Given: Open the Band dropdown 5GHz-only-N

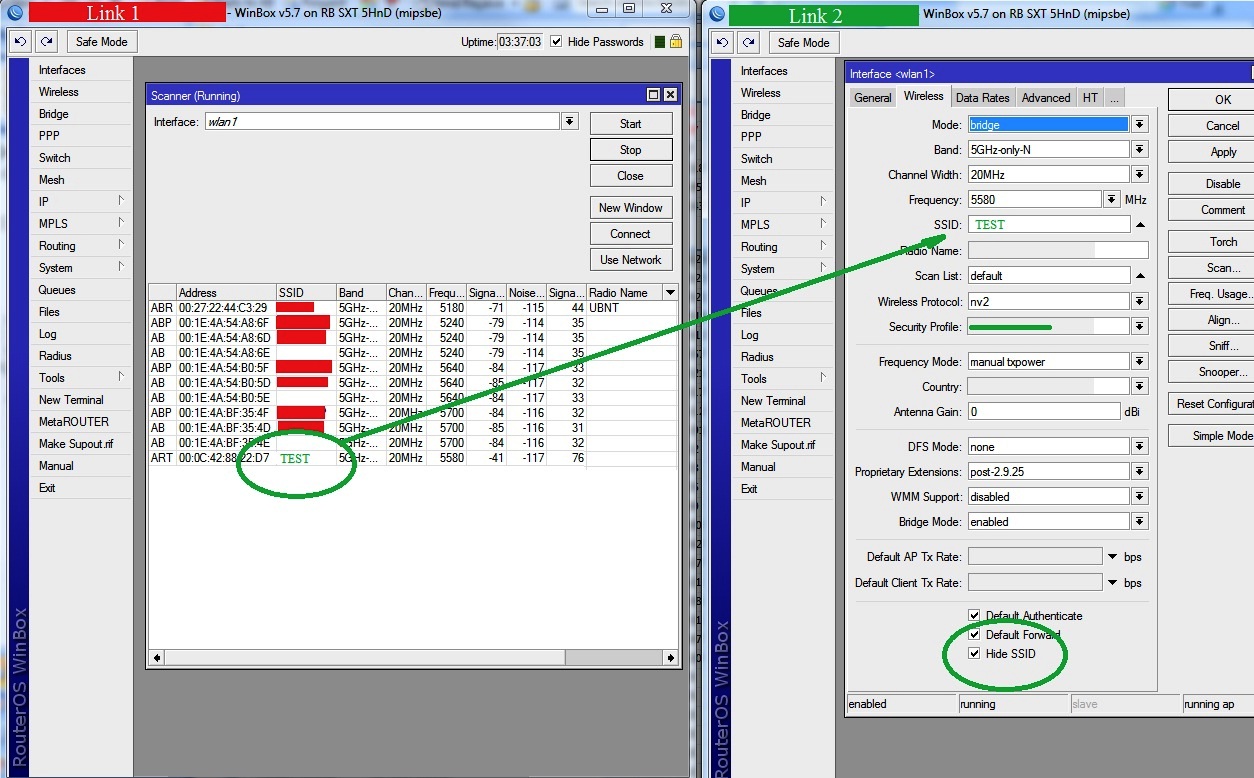Looking at the screenshot, I should pos(1140,150).
